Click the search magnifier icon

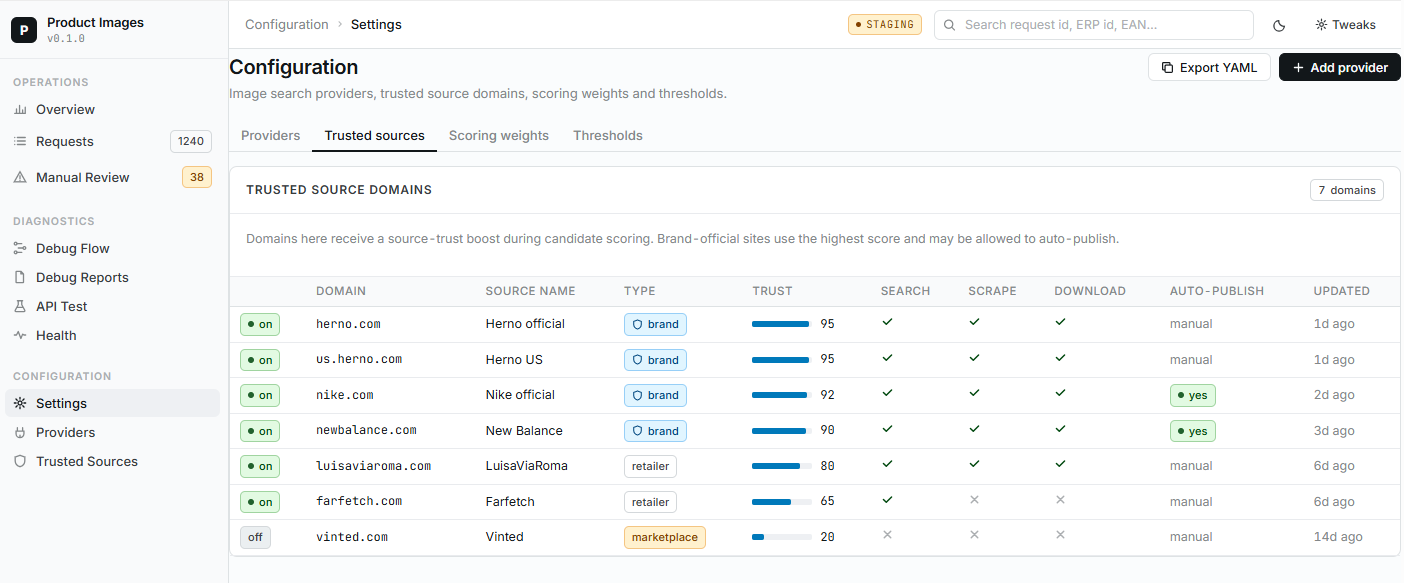click(x=950, y=25)
